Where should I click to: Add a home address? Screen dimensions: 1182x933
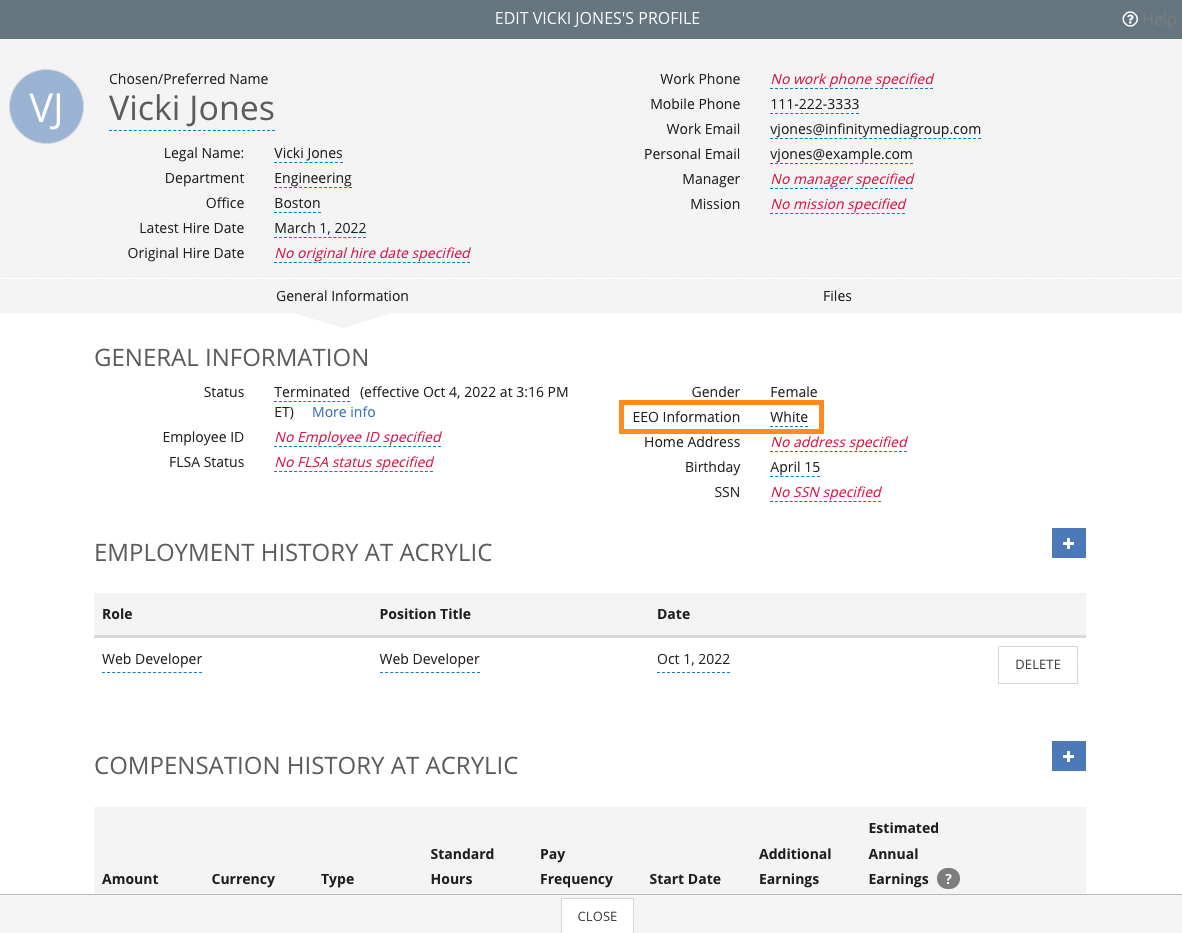pyautogui.click(x=839, y=442)
